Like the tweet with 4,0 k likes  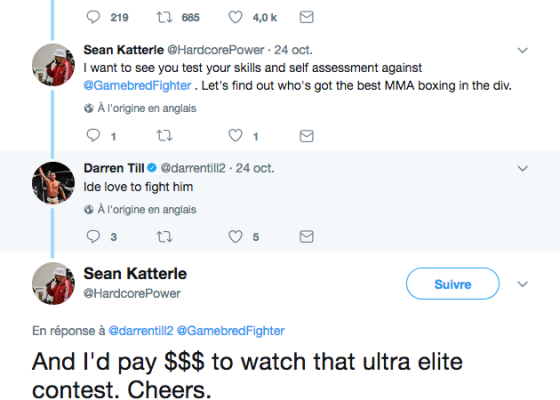click(235, 17)
